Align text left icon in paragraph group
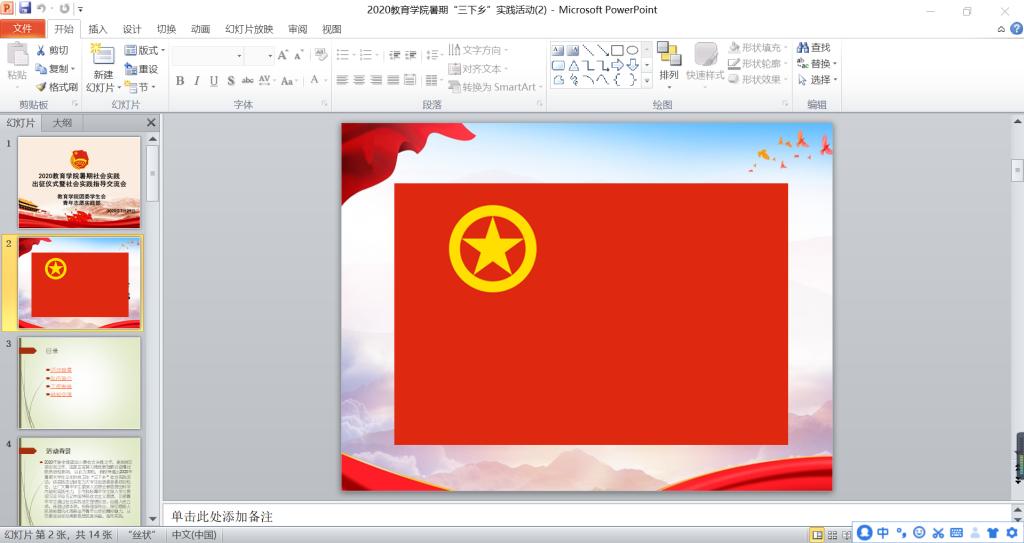This screenshot has width=1024, height=543. (342, 80)
